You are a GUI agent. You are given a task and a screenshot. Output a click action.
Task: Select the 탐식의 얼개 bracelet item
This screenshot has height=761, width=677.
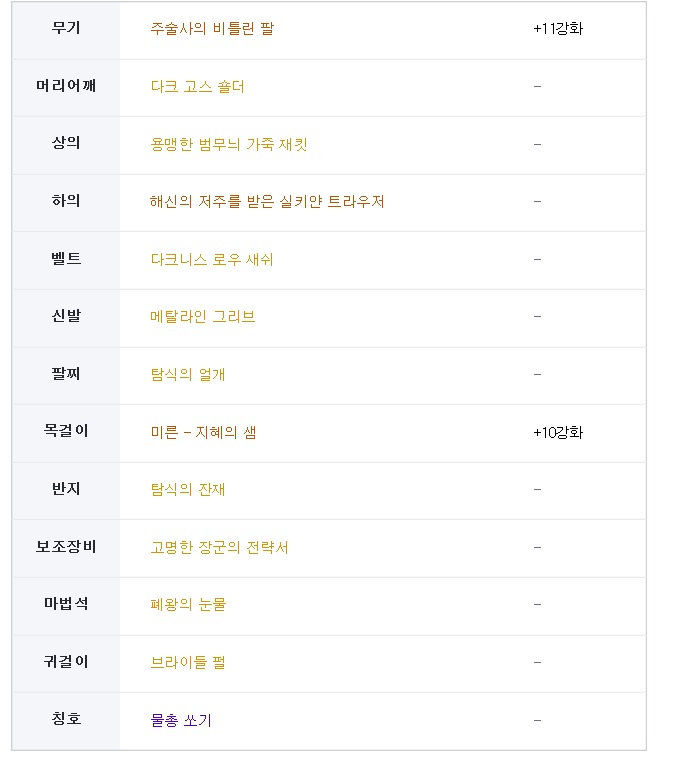coord(188,375)
